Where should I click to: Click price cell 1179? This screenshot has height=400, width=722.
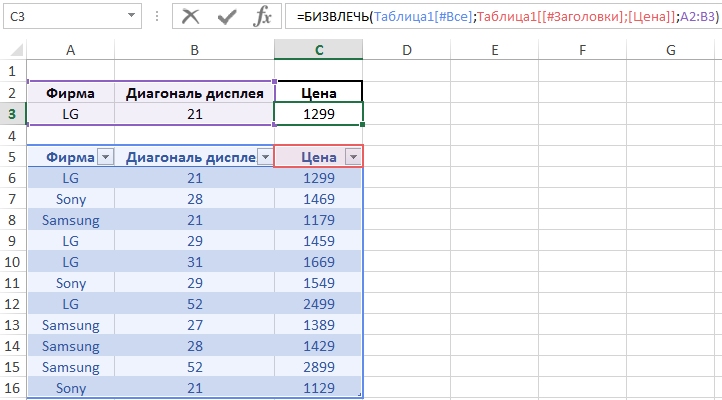click(x=319, y=220)
